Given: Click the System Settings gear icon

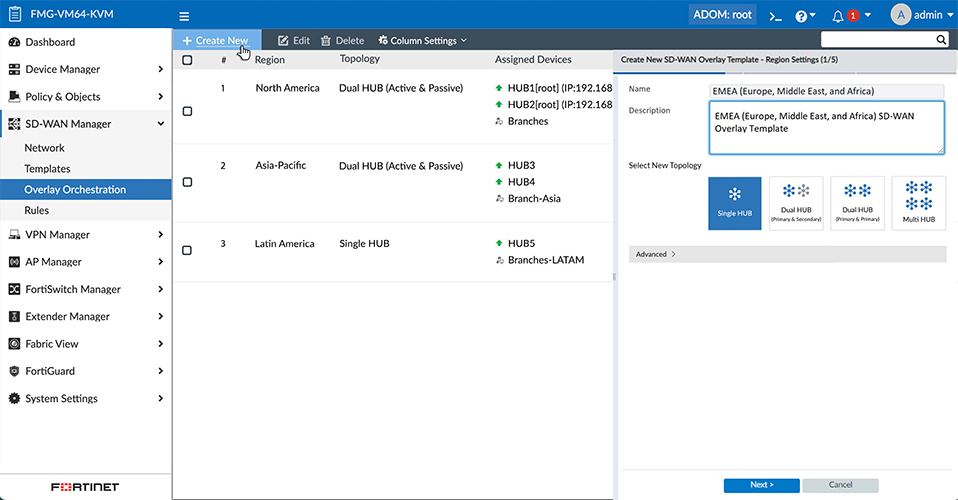Looking at the screenshot, I should pos(14,399).
